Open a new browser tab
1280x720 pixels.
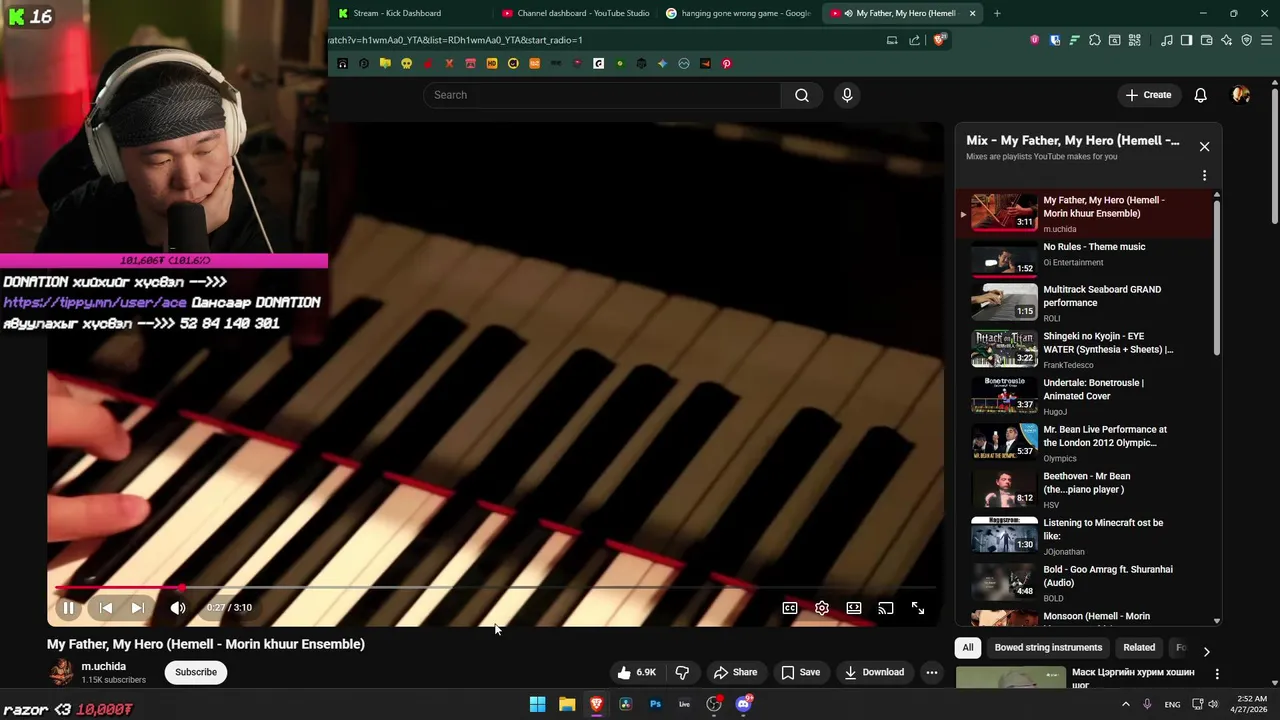tap(997, 13)
